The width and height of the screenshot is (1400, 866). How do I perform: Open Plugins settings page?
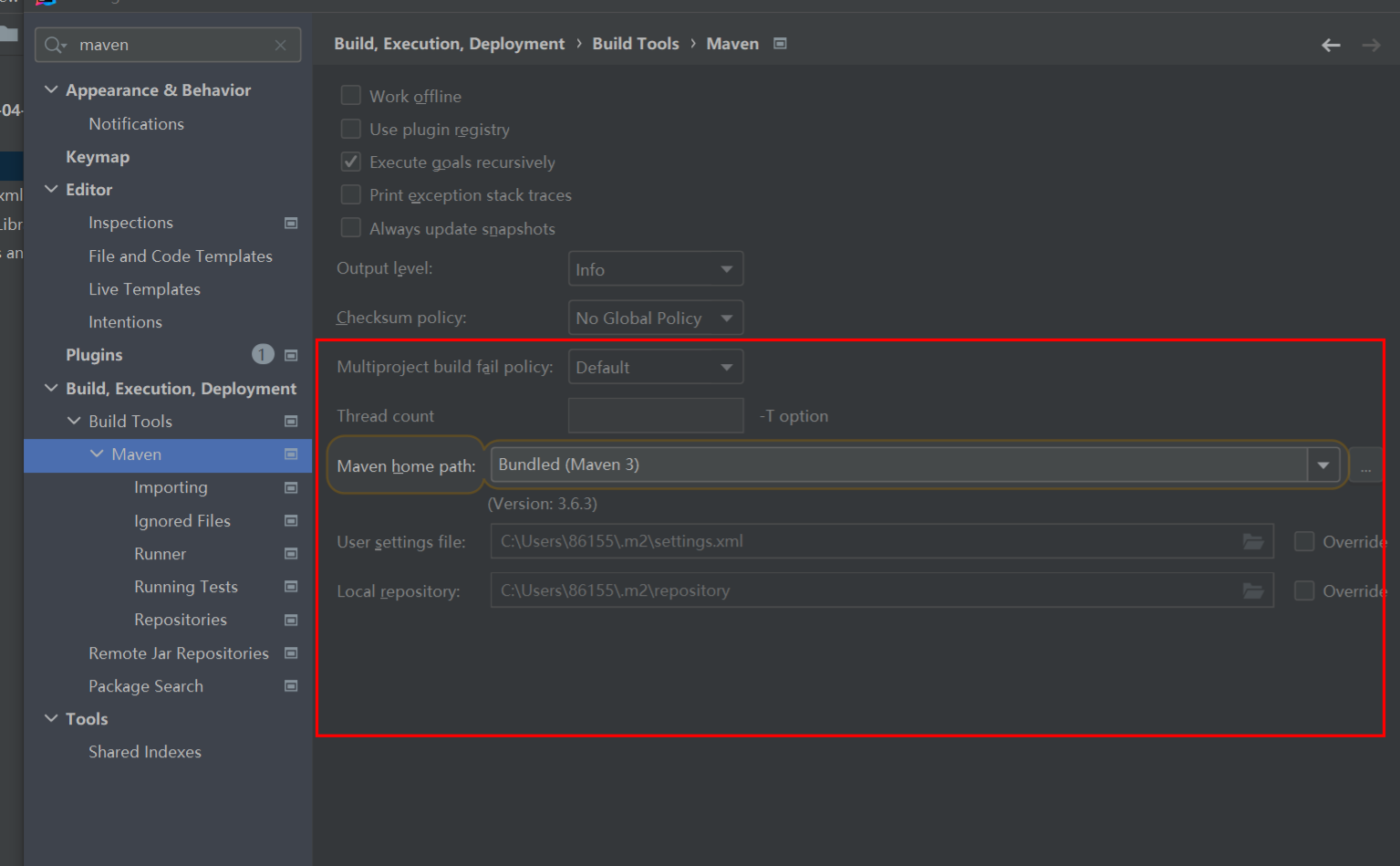pyautogui.click(x=94, y=355)
